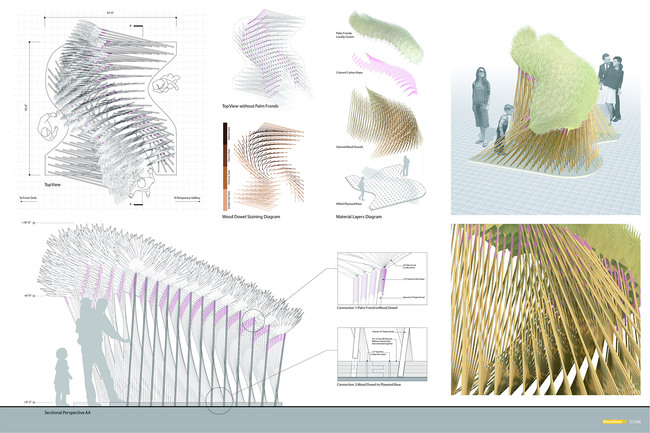650x433 pixels.
Task: Click the 'To Front Desk' direction label
Action: (28, 198)
